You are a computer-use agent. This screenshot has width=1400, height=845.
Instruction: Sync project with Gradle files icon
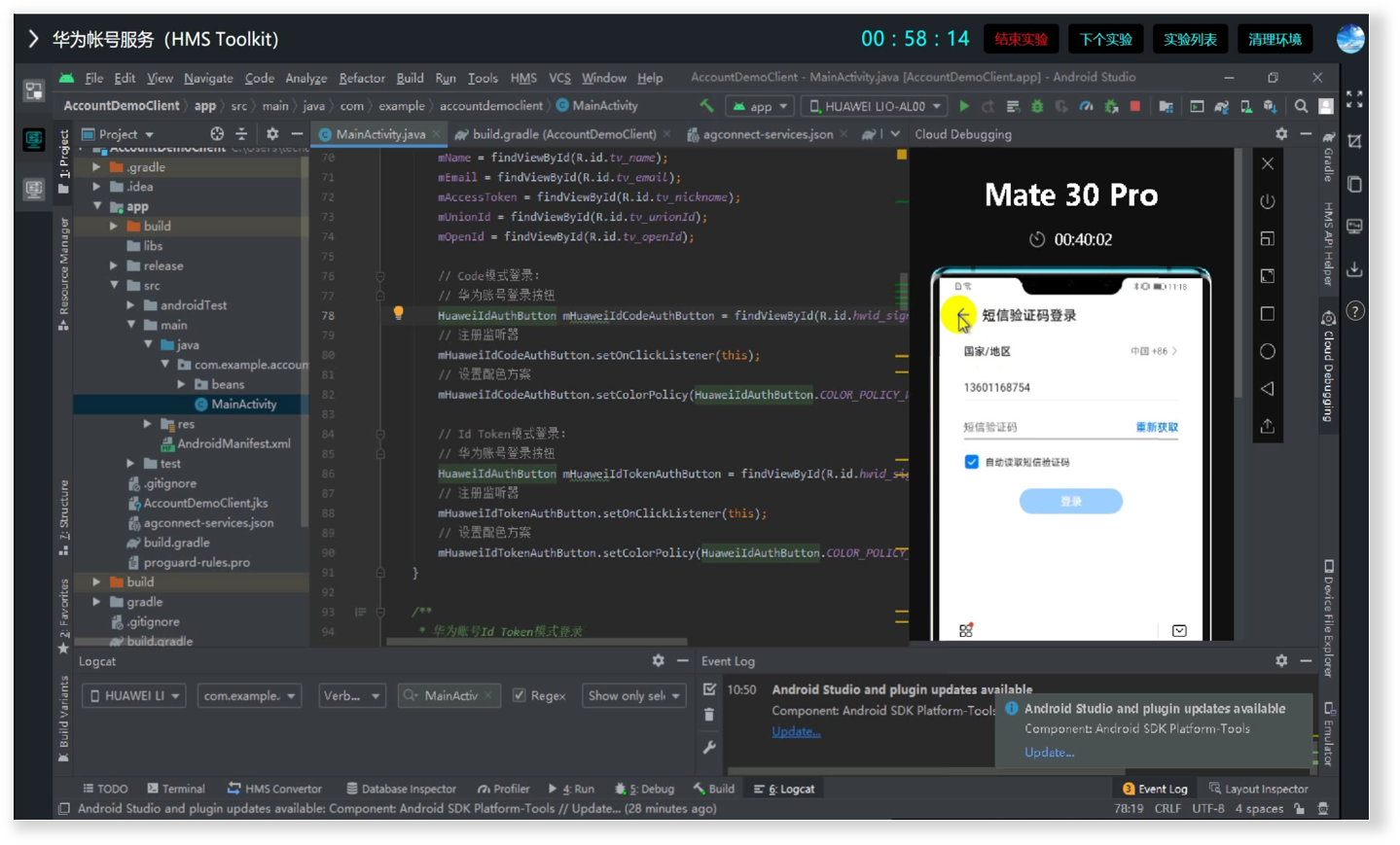point(1222,106)
